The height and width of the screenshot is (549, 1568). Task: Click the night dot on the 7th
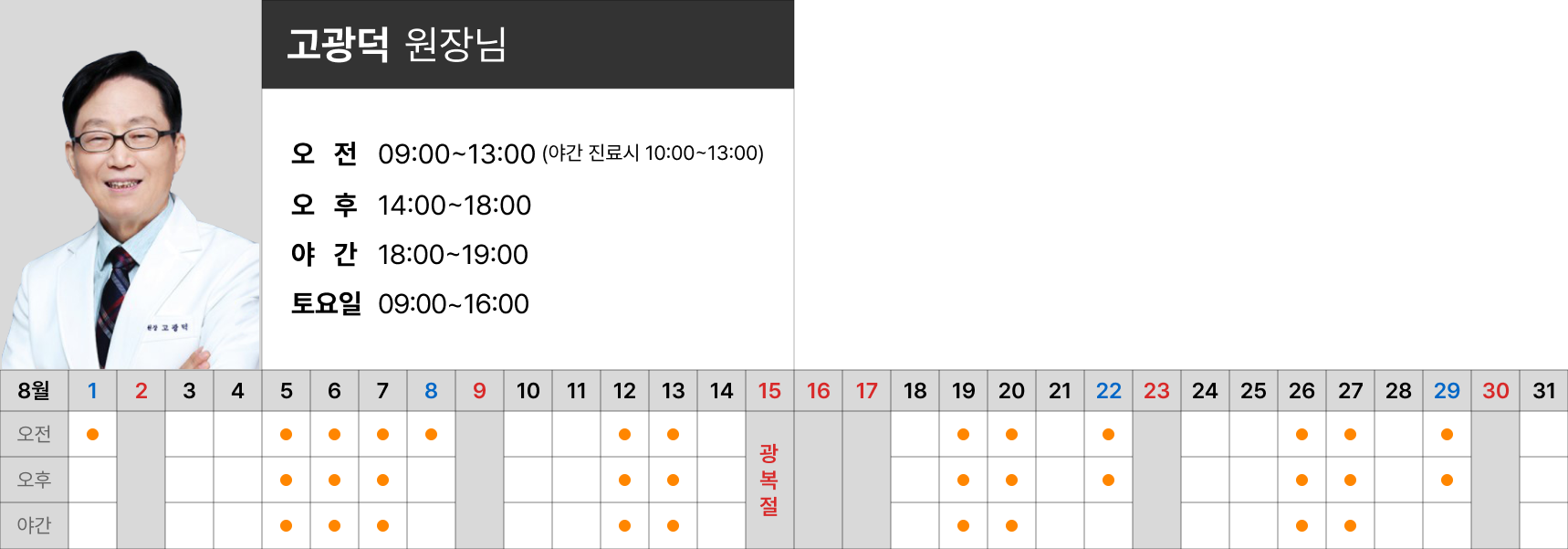pyautogui.click(x=382, y=525)
